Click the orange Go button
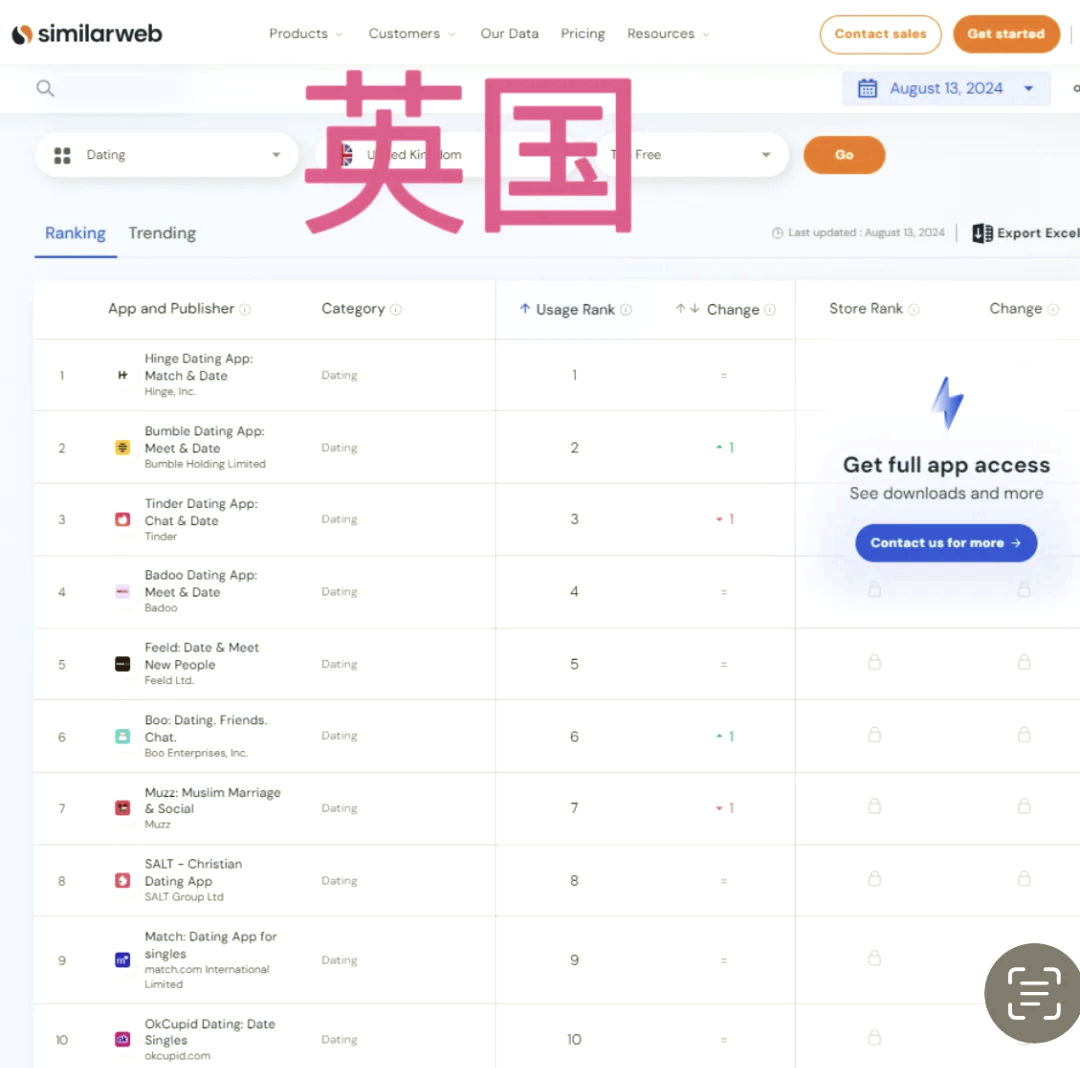The width and height of the screenshot is (1080, 1068). (x=844, y=155)
